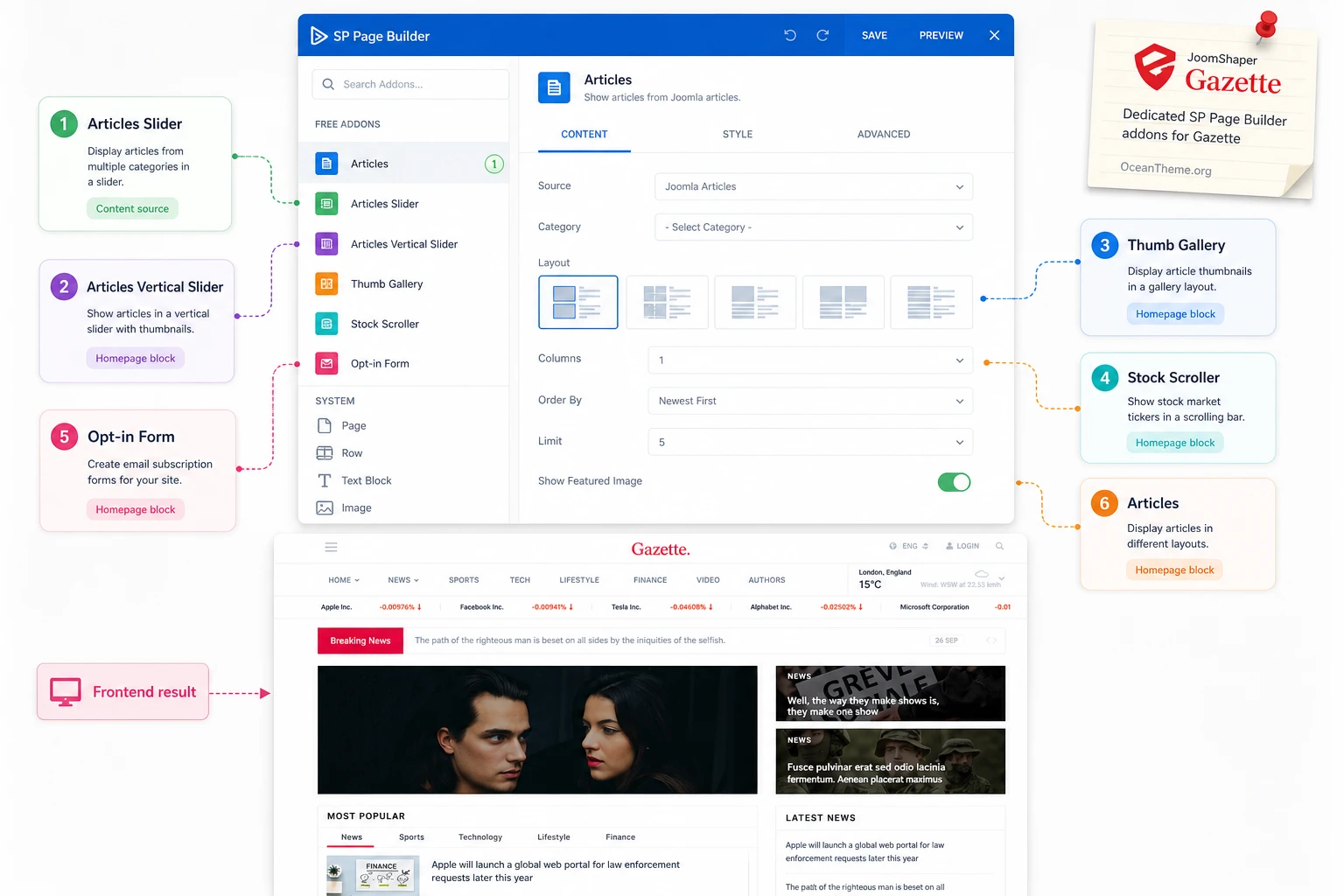The image size is (1344, 896).
Task: Click the Image picture icon under System
Action: coord(325,507)
